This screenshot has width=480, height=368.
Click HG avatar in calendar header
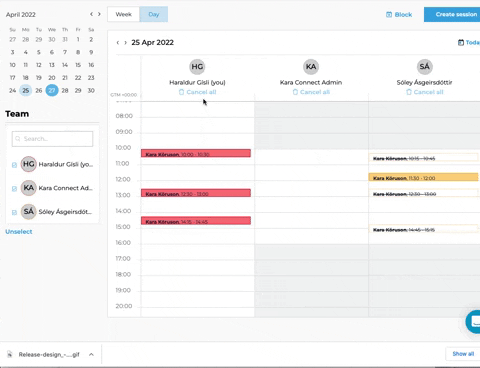(197, 67)
